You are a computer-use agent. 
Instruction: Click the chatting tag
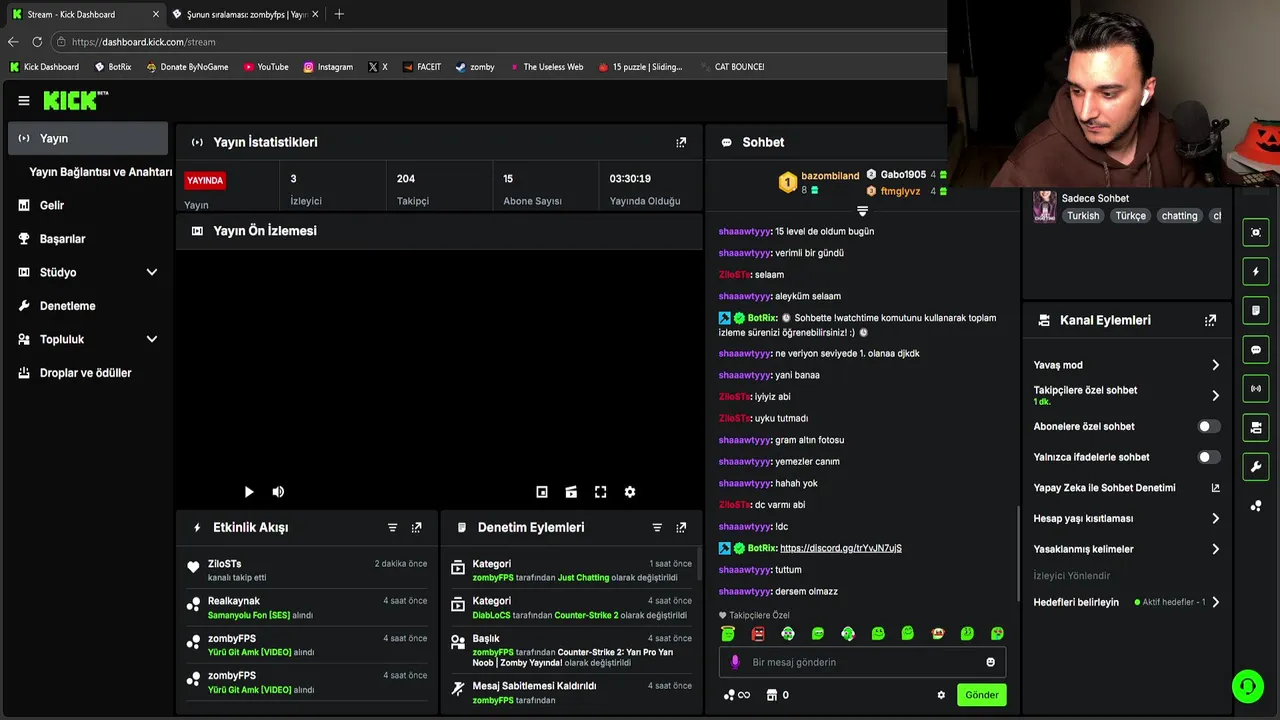coord(1179,216)
